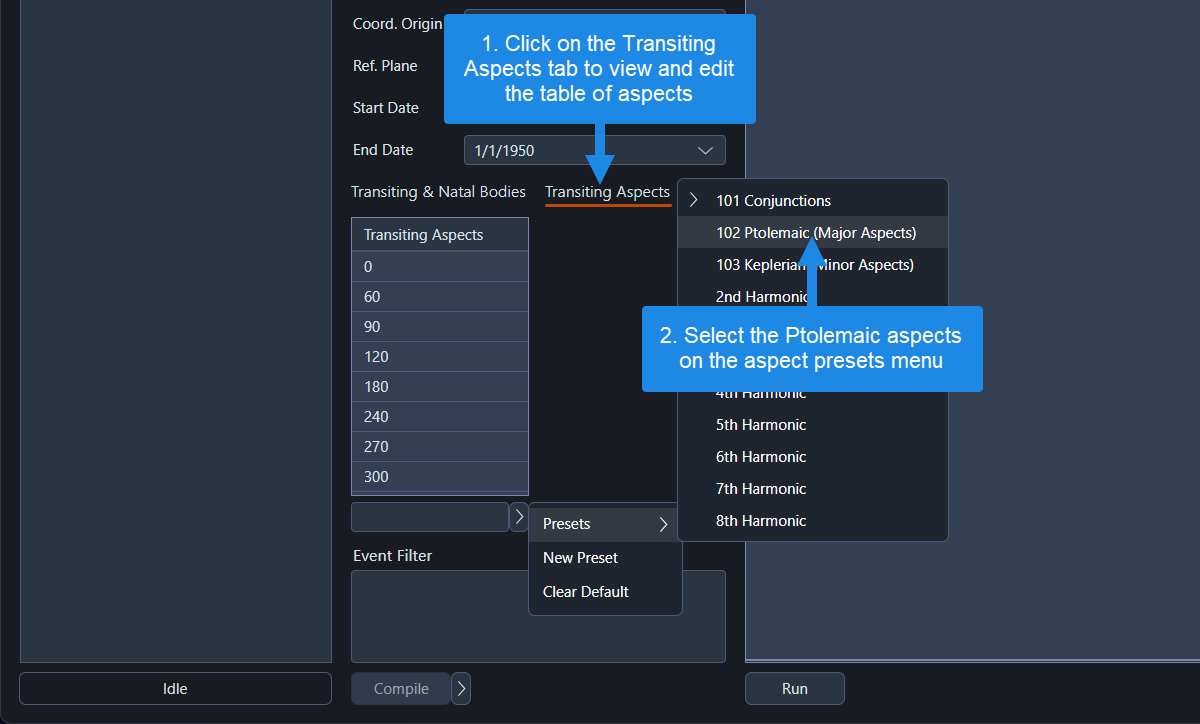Select the 5th Harmonic preset
This screenshot has width=1200, height=724.
pos(761,425)
